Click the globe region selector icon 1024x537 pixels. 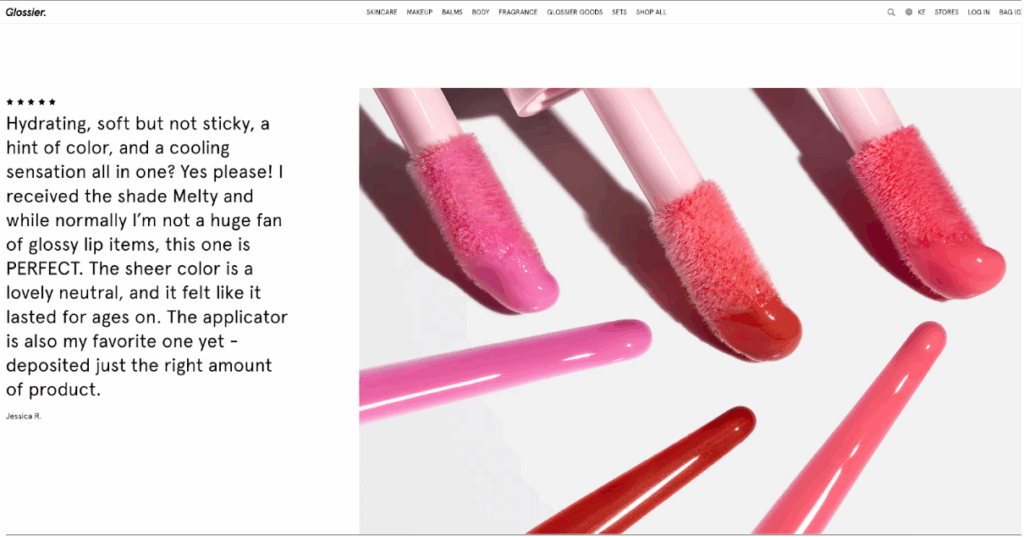coord(908,12)
